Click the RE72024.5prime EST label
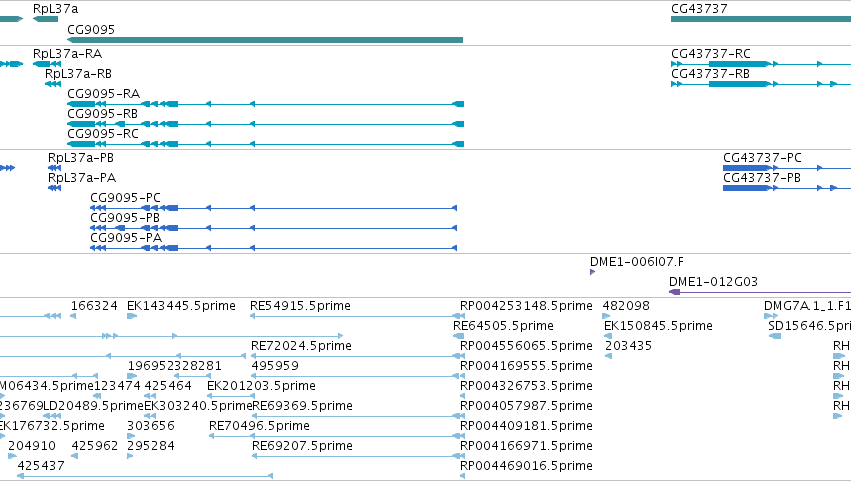Screen dimensions: 851x481 [301, 346]
